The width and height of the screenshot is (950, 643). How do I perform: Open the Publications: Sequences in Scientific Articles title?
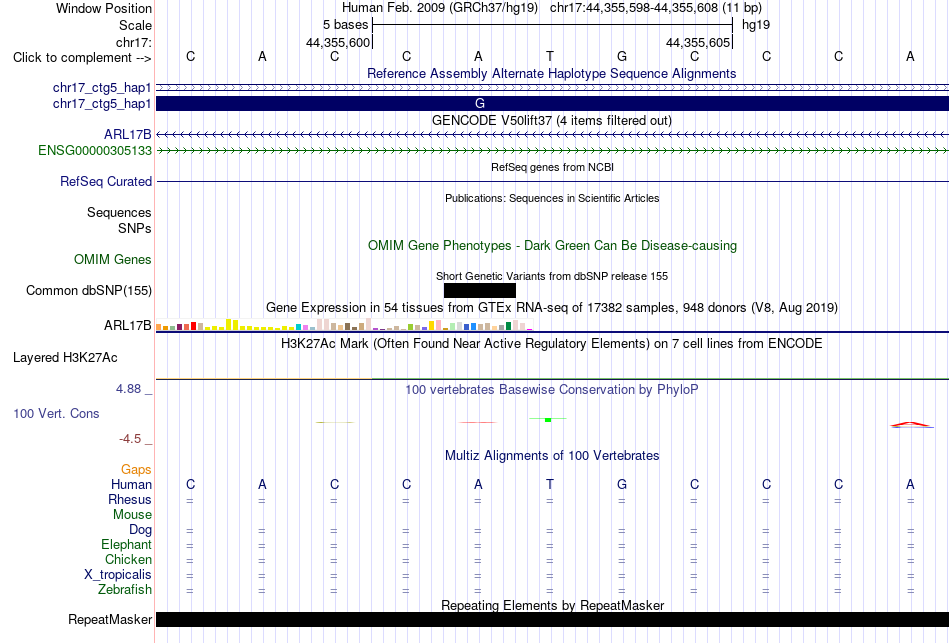click(x=552, y=198)
